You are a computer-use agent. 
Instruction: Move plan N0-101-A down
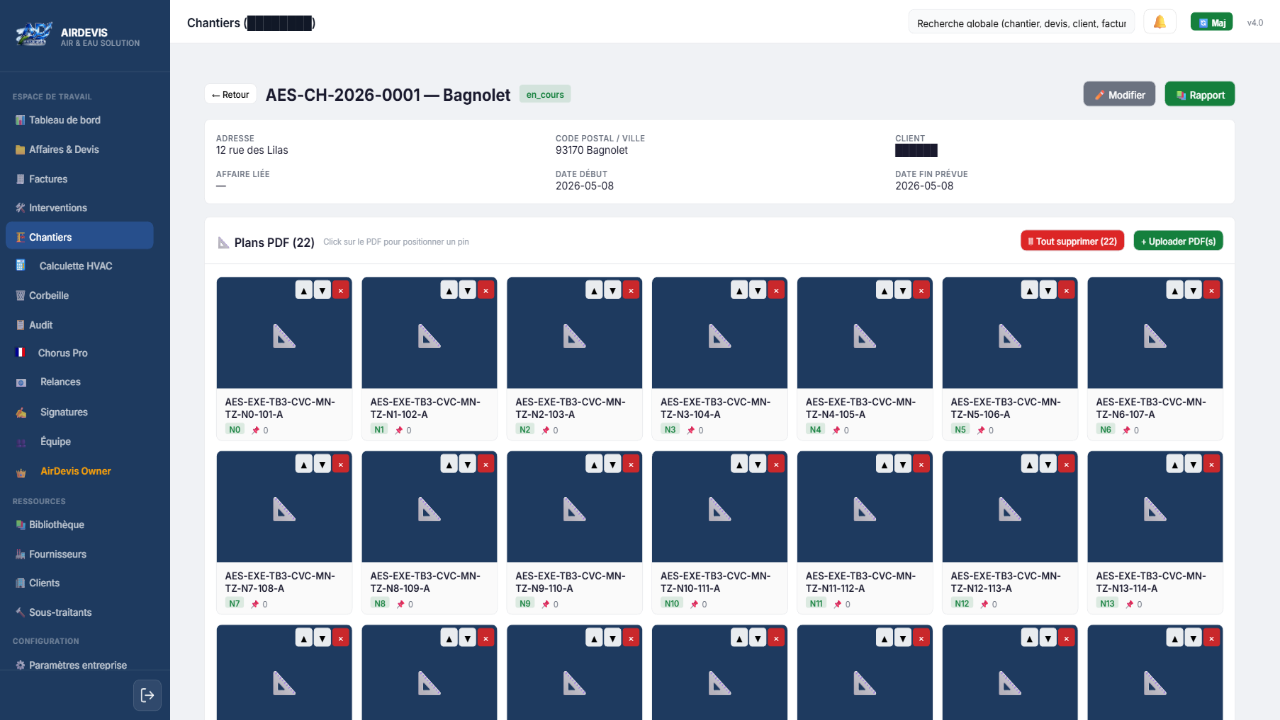322,290
